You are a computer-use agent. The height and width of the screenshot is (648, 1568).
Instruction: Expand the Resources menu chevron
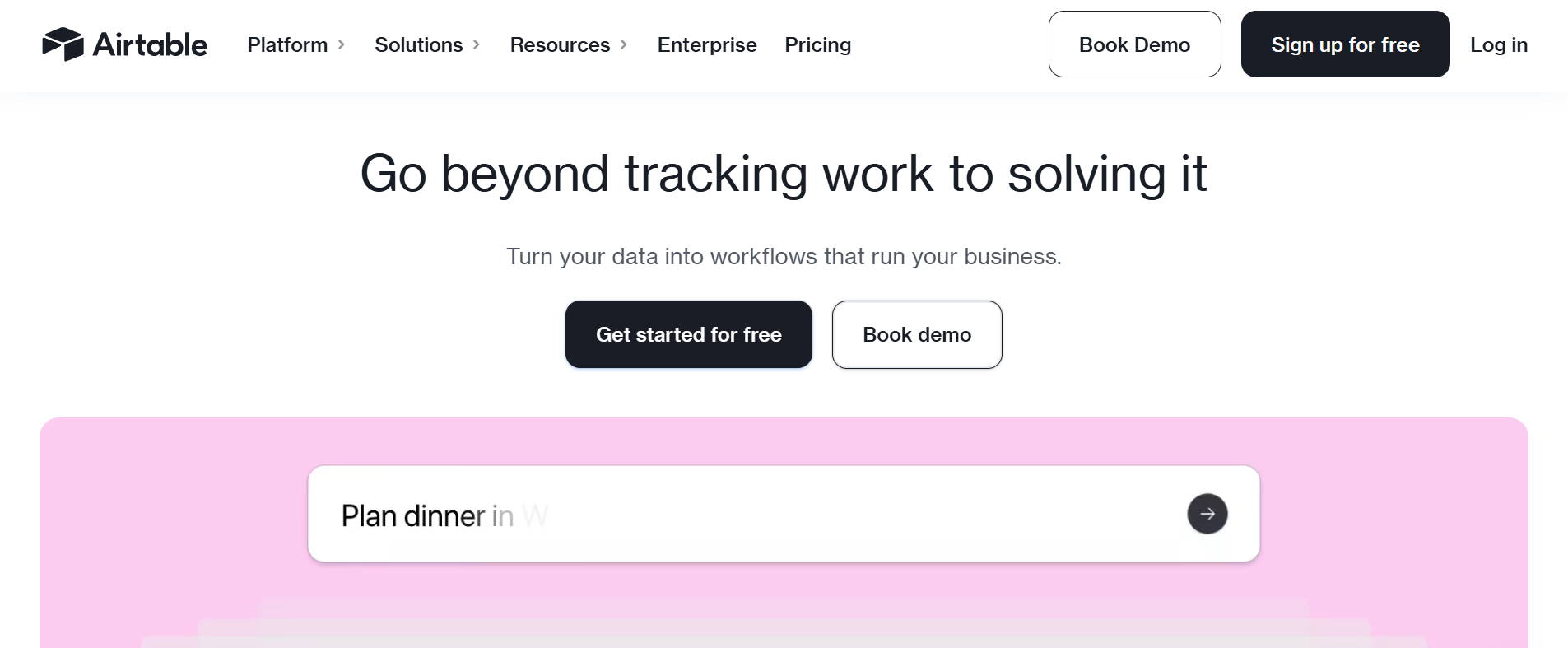(x=624, y=45)
